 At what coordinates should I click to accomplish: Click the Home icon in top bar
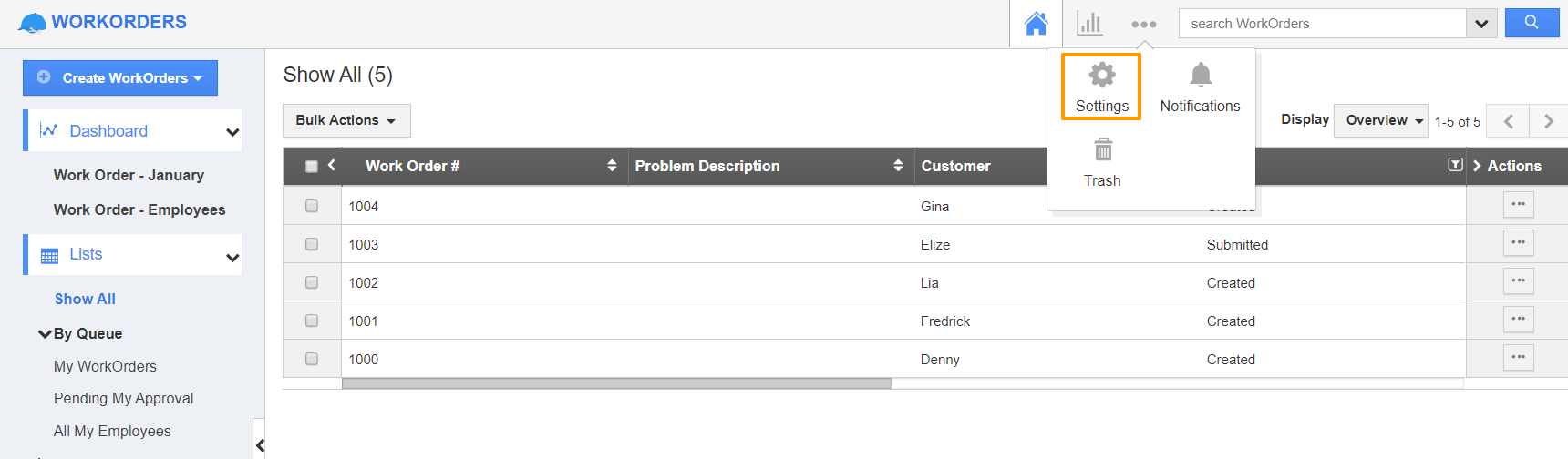(x=1036, y=24)
